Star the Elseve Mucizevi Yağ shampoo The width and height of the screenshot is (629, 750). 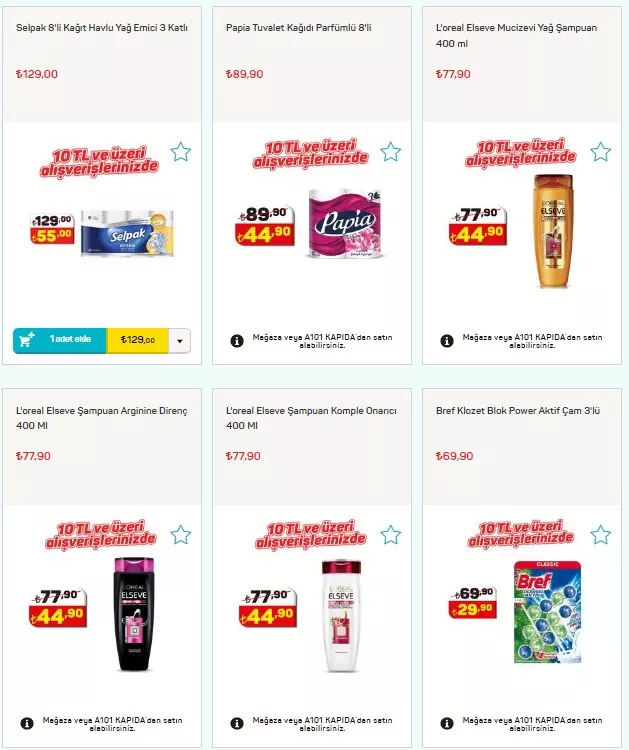601,152
